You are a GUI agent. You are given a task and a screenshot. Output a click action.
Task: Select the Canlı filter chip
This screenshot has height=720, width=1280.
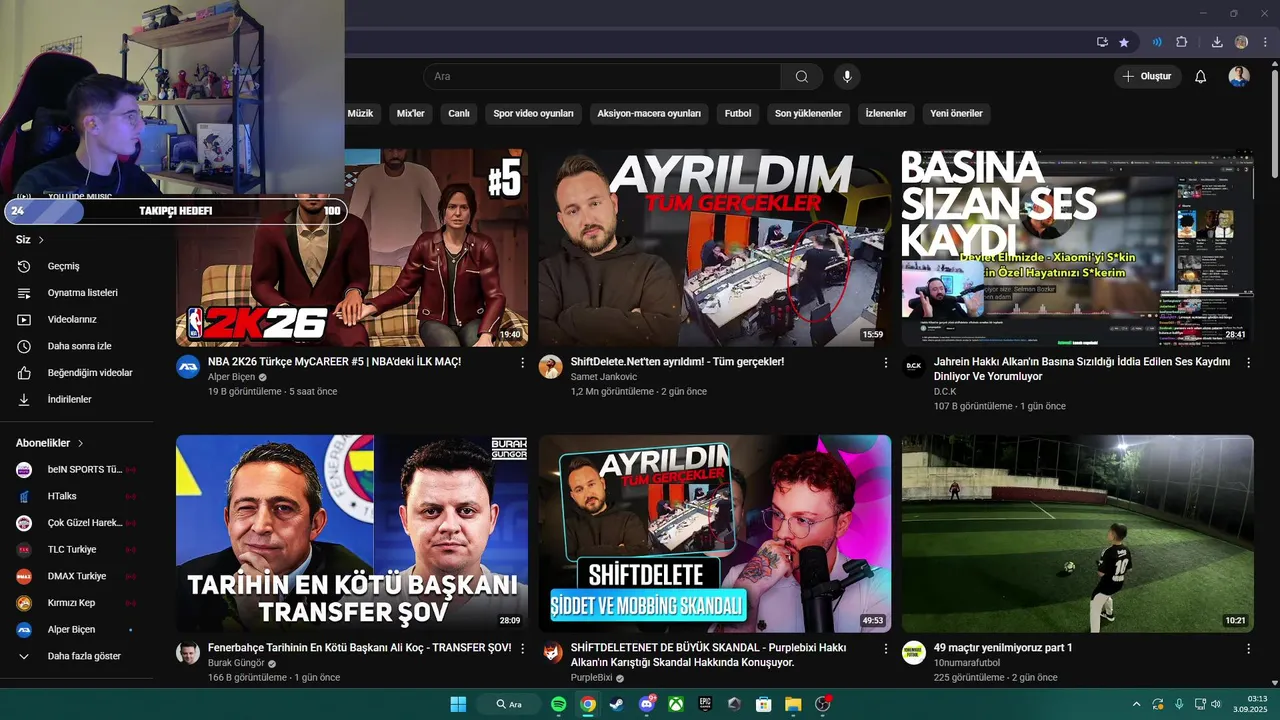tap(459, 114)
